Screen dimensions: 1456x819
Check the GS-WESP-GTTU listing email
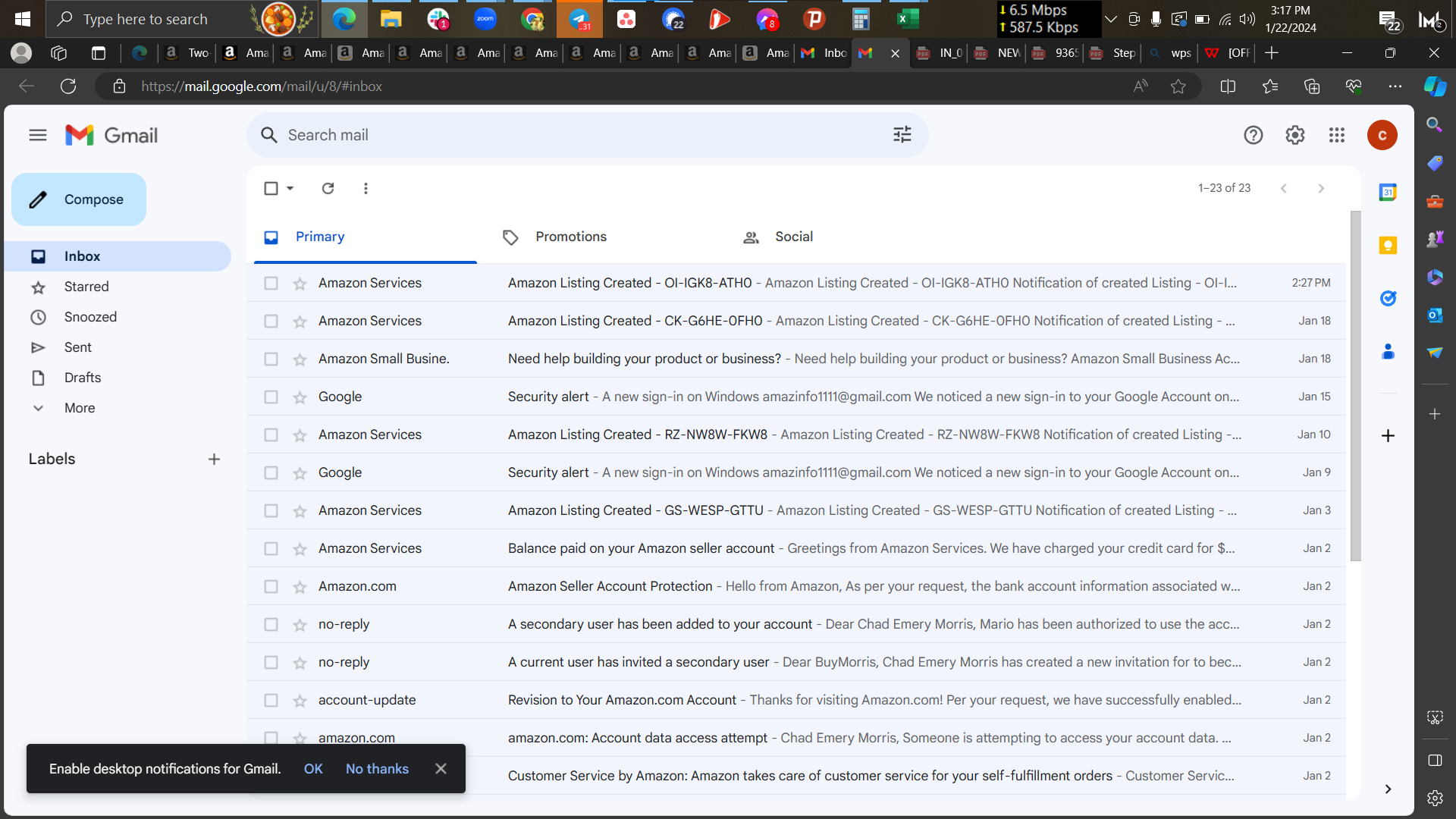[271, 510]
